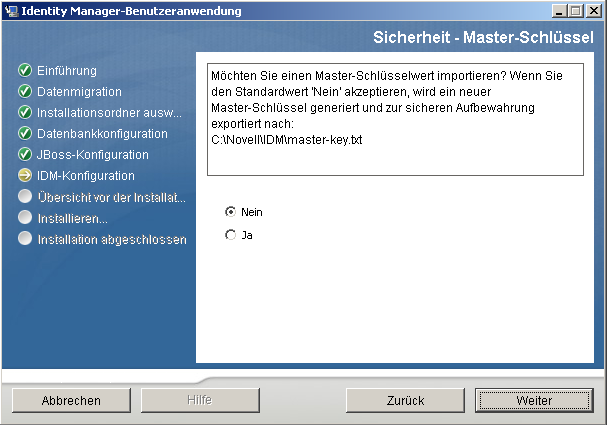Click the Weiter button

[534, 400]
